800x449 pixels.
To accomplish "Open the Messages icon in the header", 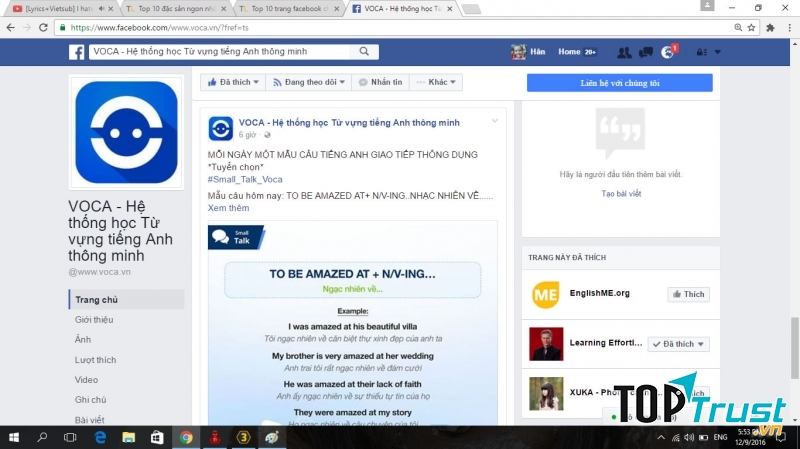I will coord(645,52).
